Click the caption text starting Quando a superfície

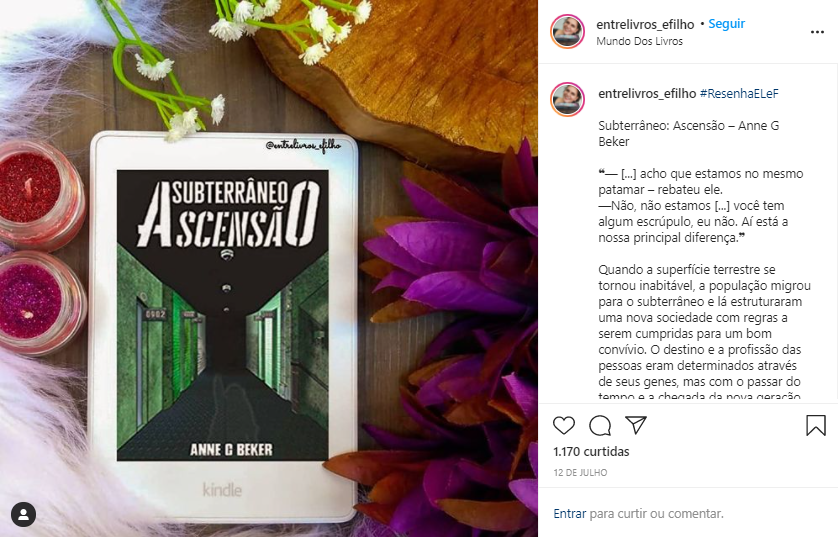coord(704,332)
